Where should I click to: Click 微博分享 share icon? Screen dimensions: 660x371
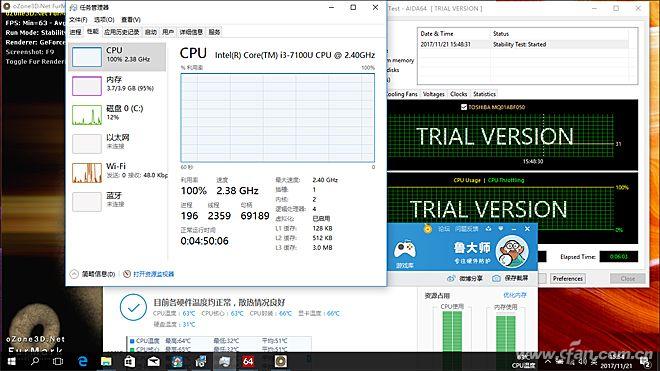click(451, 279)
